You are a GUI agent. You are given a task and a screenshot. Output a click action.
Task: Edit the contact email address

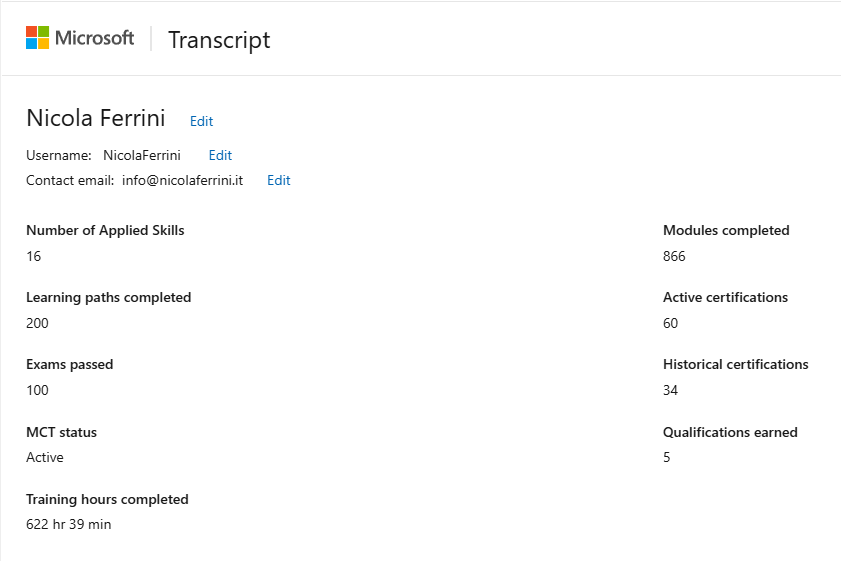[x=279, y=180]
